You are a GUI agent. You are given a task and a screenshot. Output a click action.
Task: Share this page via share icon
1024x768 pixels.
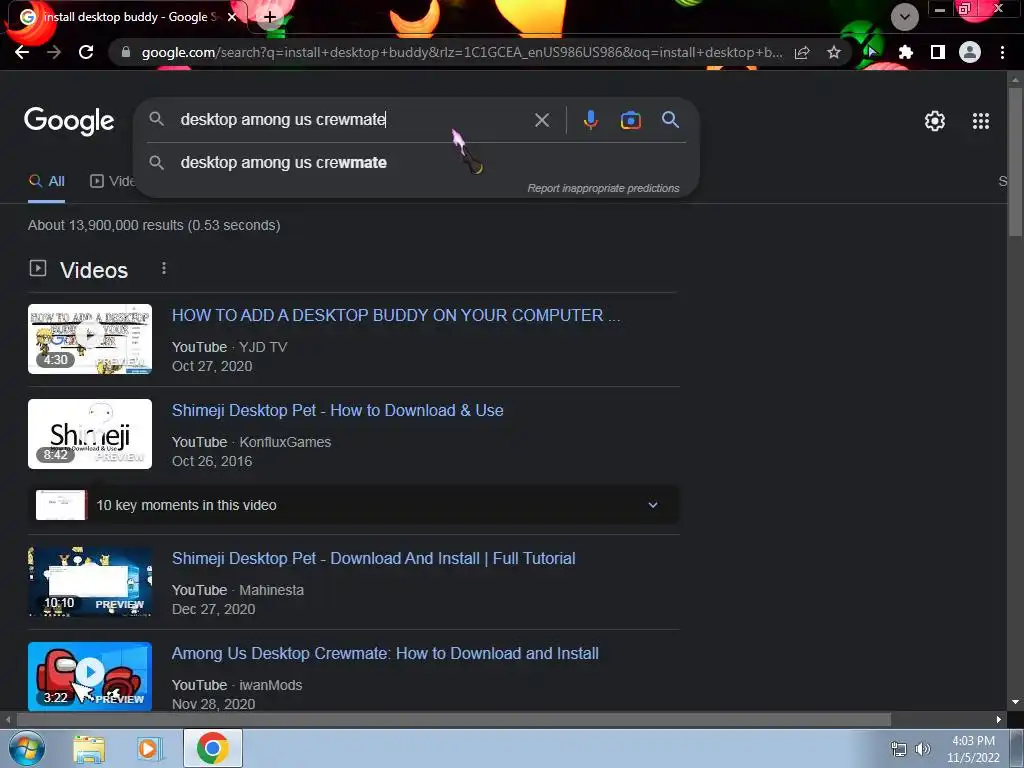pyautogui.click(x=802, y=52)
